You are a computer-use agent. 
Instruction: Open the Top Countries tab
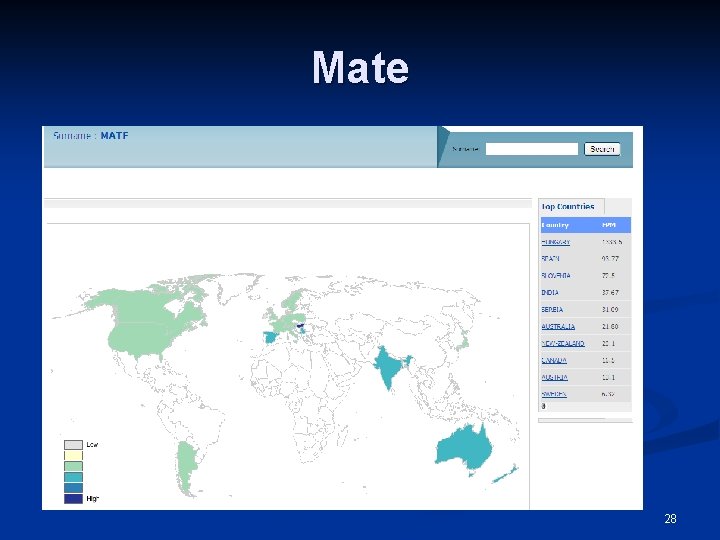tap(571, 207)
